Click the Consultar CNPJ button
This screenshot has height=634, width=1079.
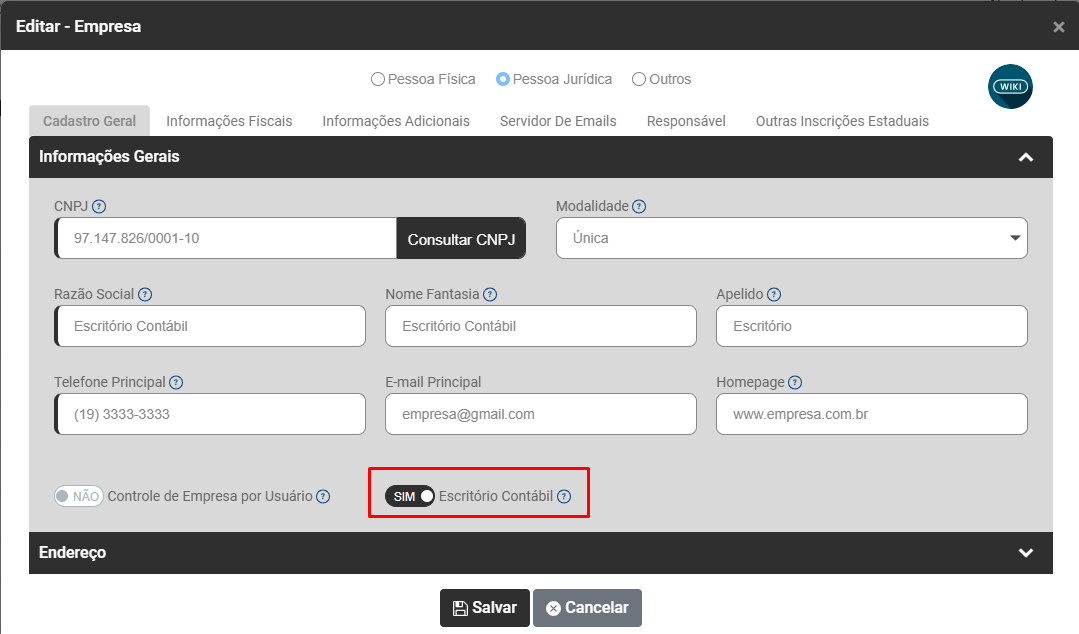(x=461, y=239)
